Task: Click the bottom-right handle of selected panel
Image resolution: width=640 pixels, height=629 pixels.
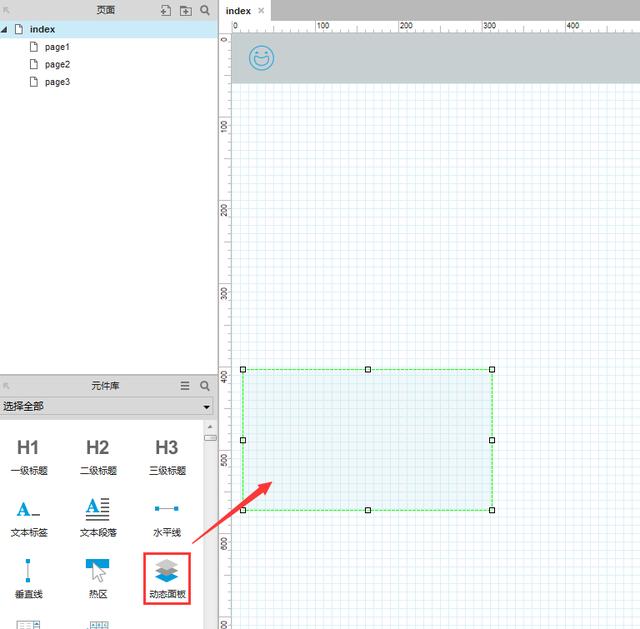Action: tap(492, 510)
